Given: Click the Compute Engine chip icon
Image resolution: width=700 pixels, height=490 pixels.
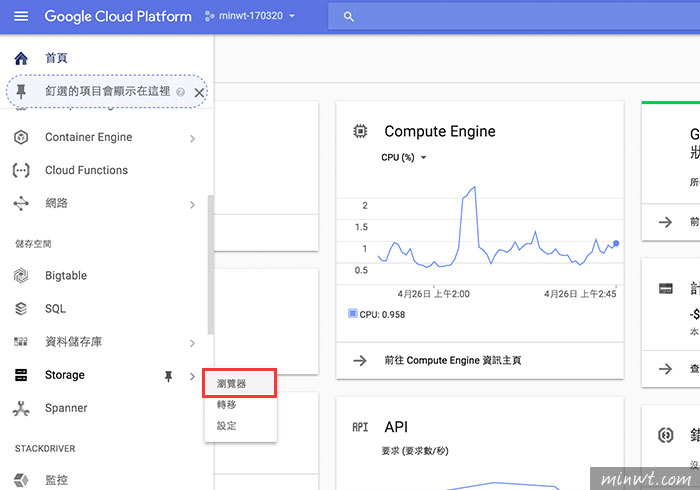Looking at the screenshot, I should tap(360, 131).
